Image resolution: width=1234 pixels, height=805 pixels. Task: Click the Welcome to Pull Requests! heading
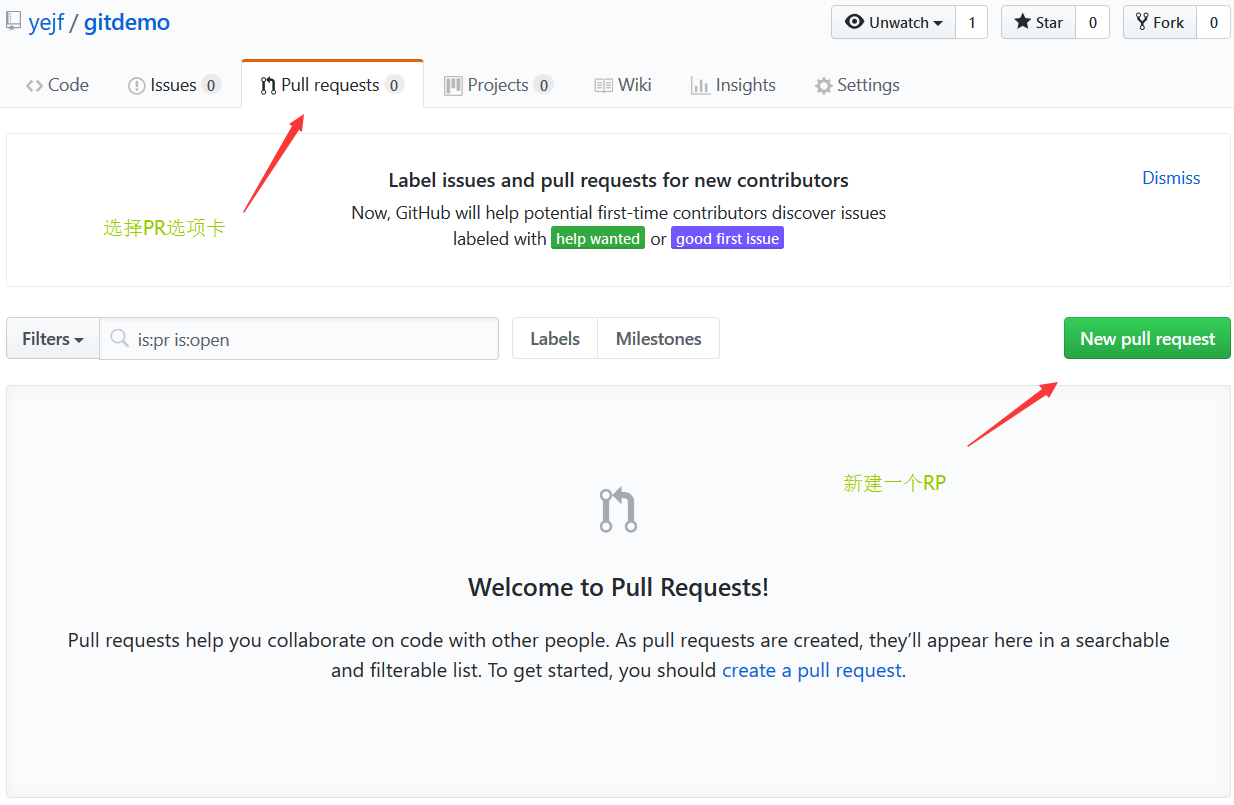click(x=618, y=587)
